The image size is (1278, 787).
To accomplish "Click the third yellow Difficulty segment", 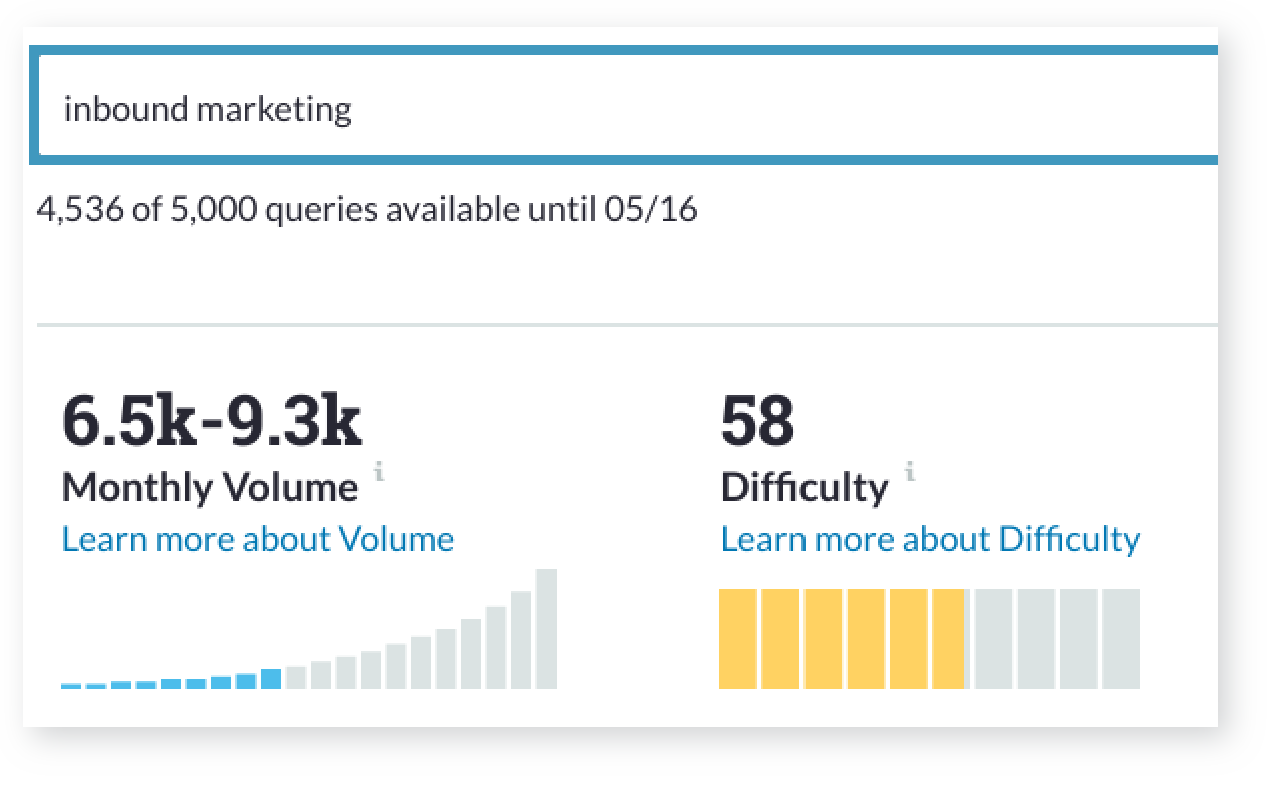I will tap(823, 639).
